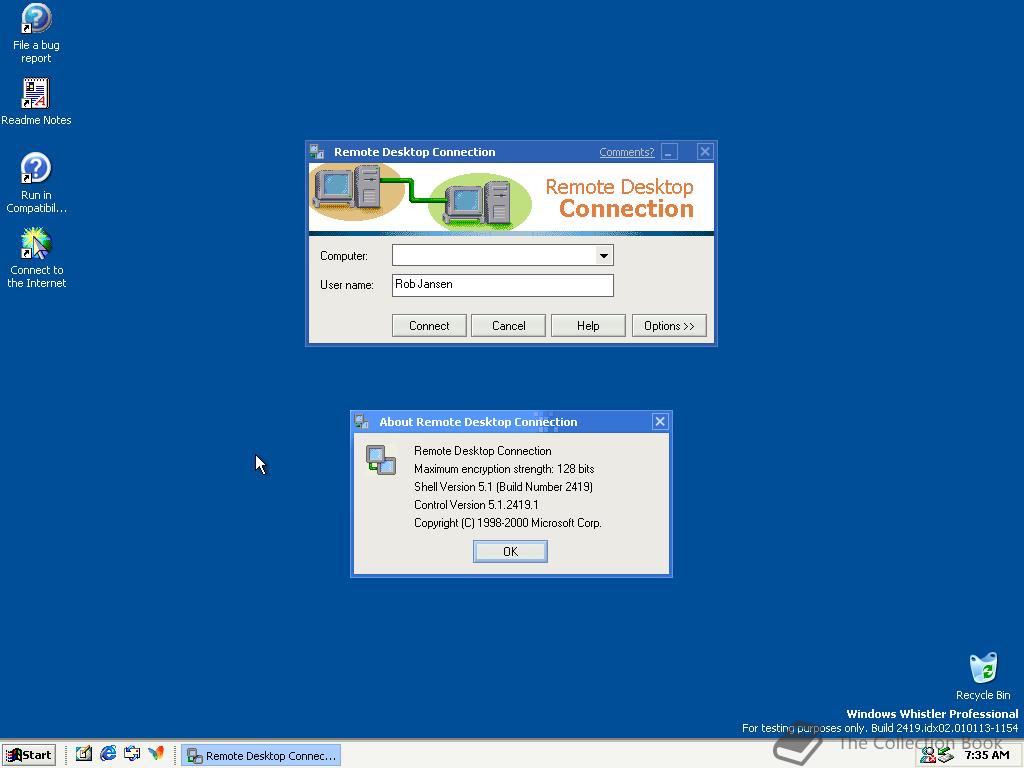Close the Remote Desktop Connection window
1024x768 pixels.
point(705,152)
